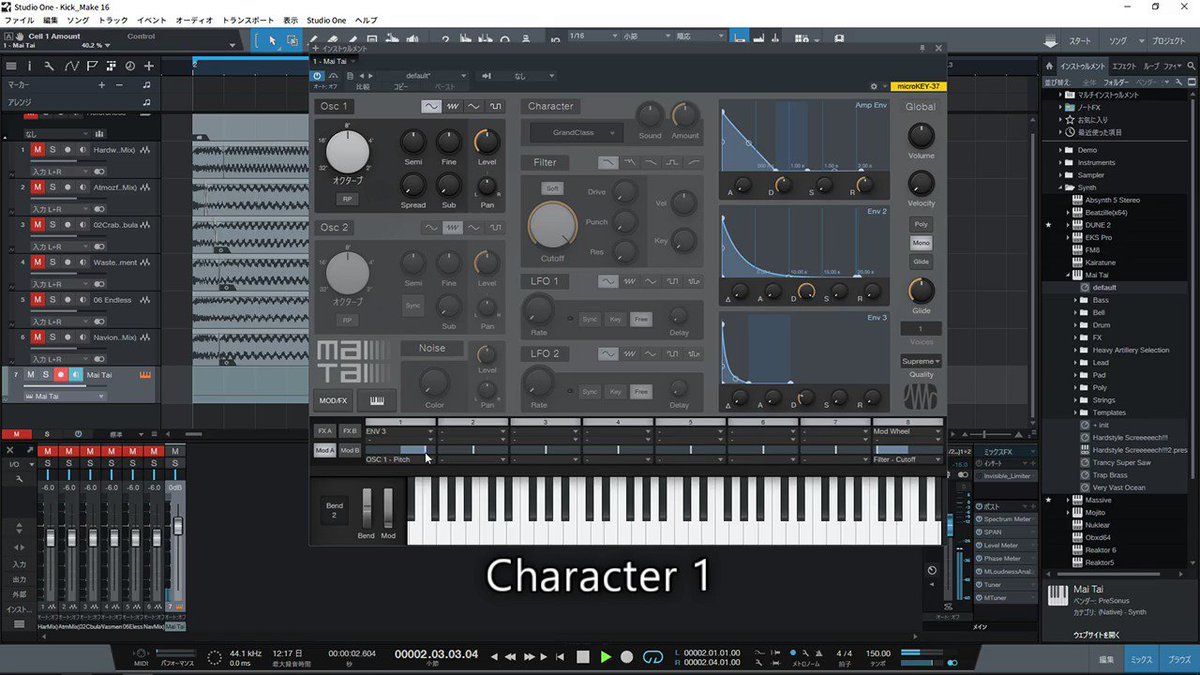The image size is (1200, 675).
Task: Open the ファイル menu
Action: pyautogui.click(x=19, y=20)
